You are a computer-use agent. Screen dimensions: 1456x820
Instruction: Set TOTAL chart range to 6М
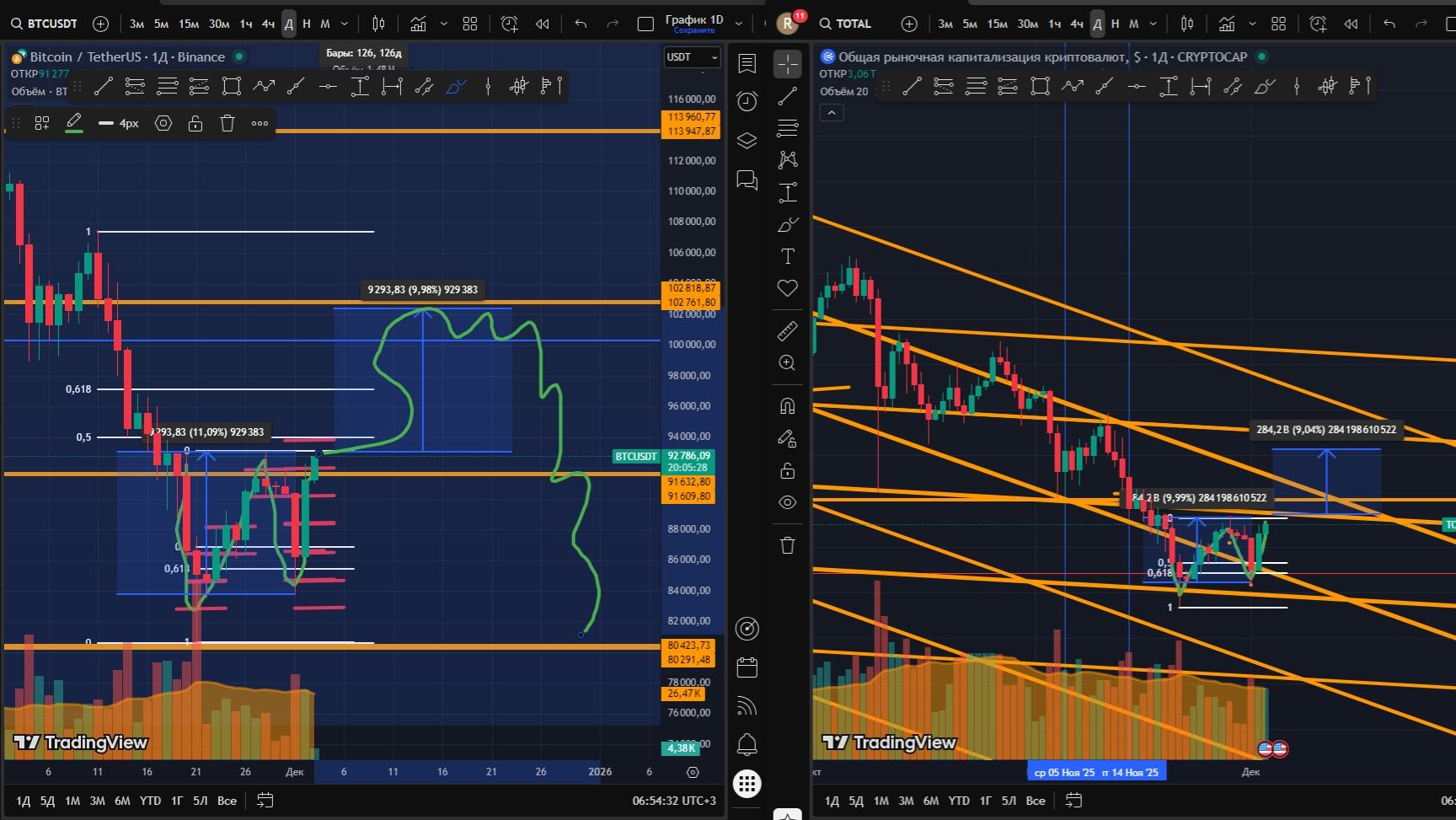931,801
